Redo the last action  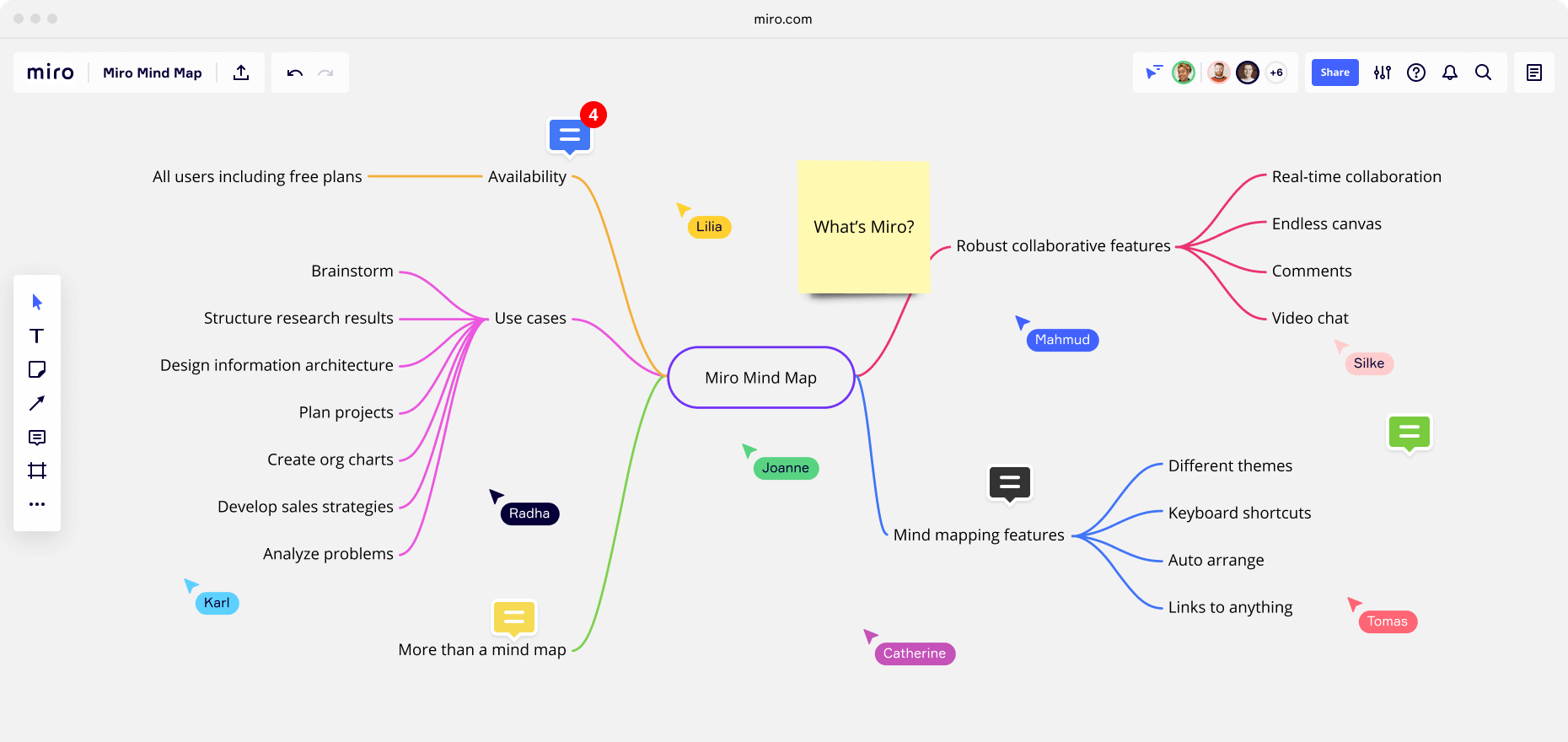click(325, 73)
